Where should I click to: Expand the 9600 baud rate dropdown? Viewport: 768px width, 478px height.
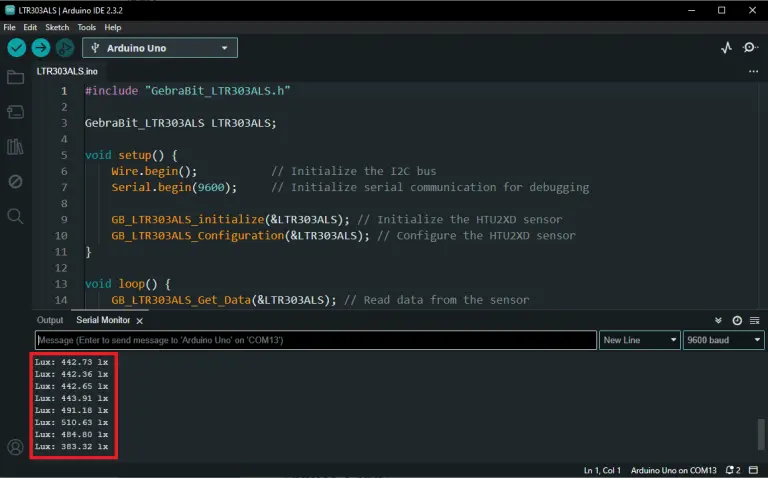pos(723,340)
